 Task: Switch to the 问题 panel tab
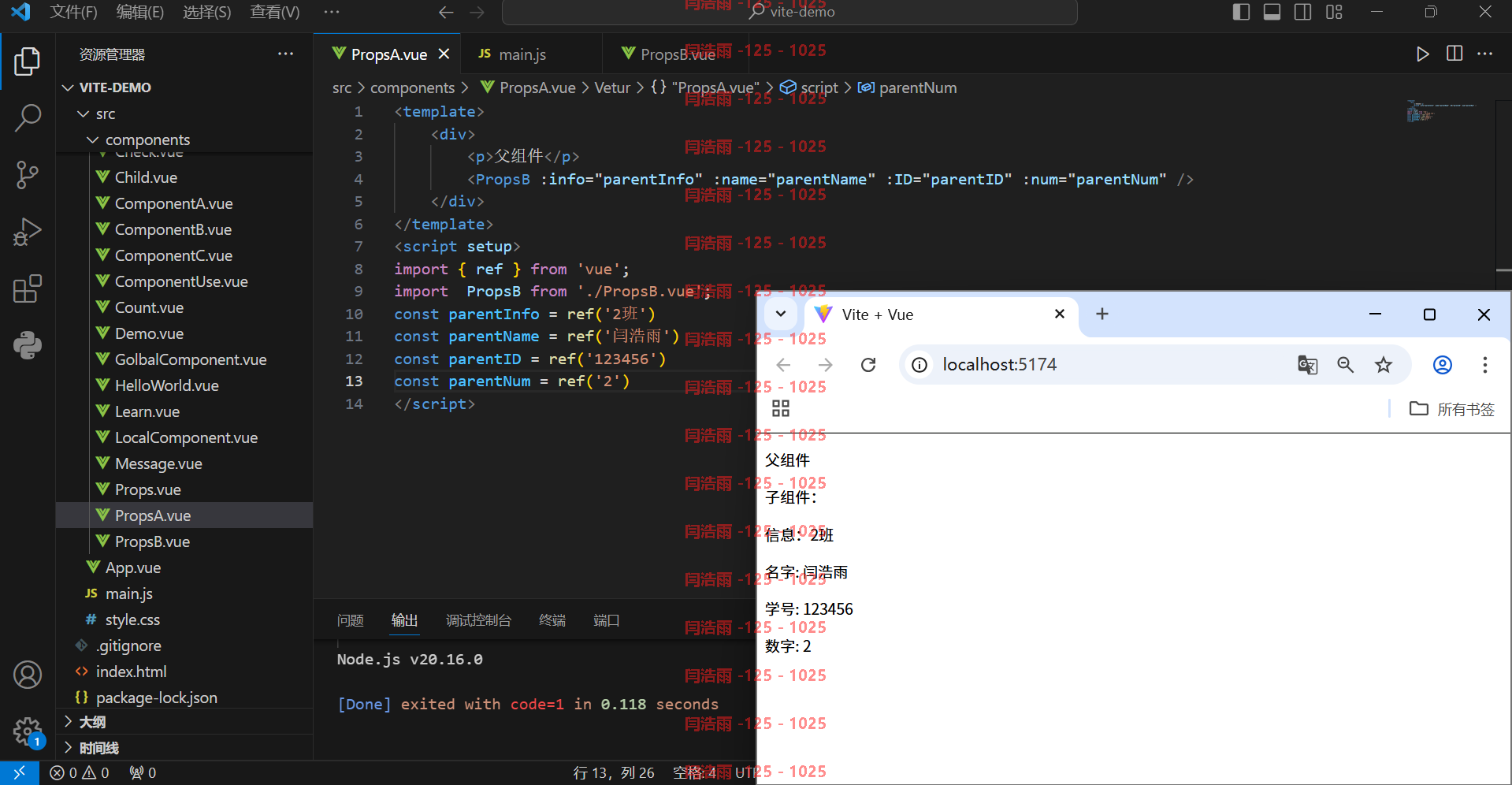pyautogui.click(x=350, y=621)
